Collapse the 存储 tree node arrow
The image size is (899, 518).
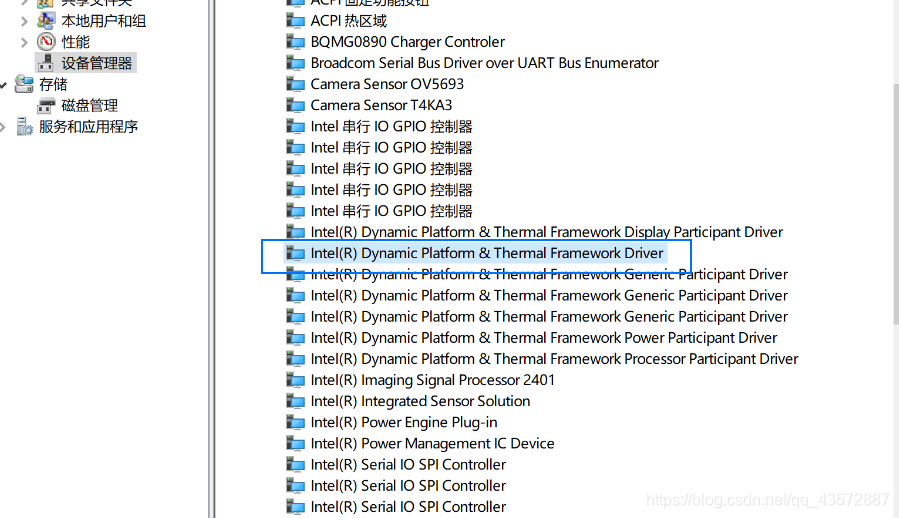click(x=3, y=85)
